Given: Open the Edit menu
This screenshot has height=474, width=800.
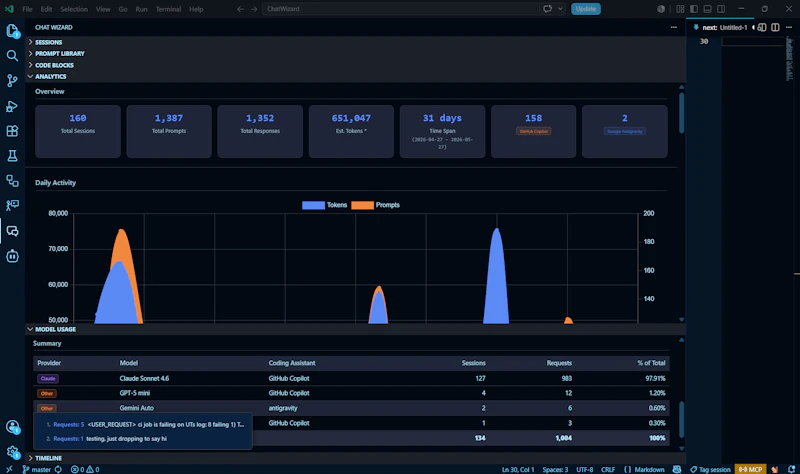Looking at the screenshot, I should pyautogui.click(x=46, y=9).
